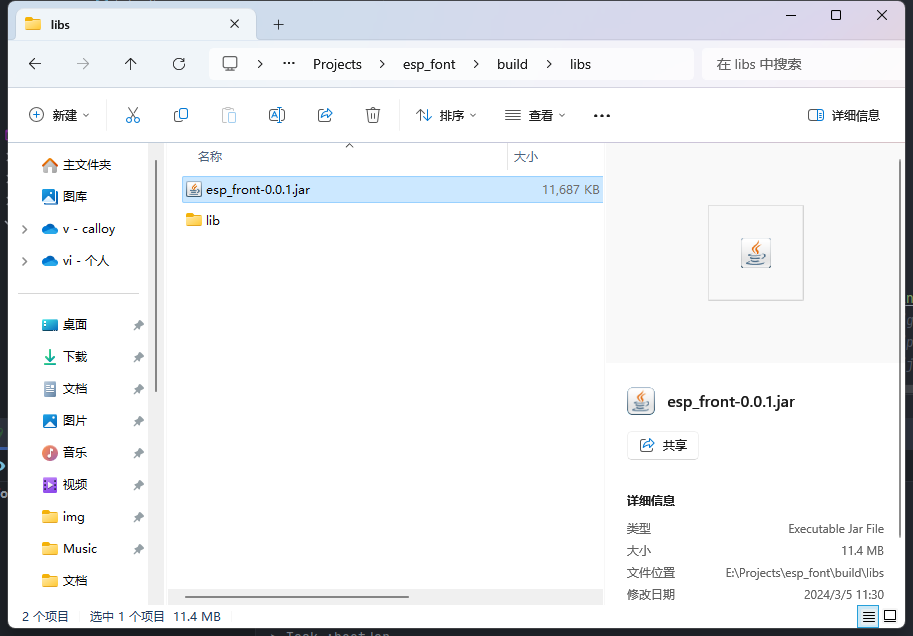Click libs in breadcrumb path
913x636 pixels.
[x=580, y=64]
